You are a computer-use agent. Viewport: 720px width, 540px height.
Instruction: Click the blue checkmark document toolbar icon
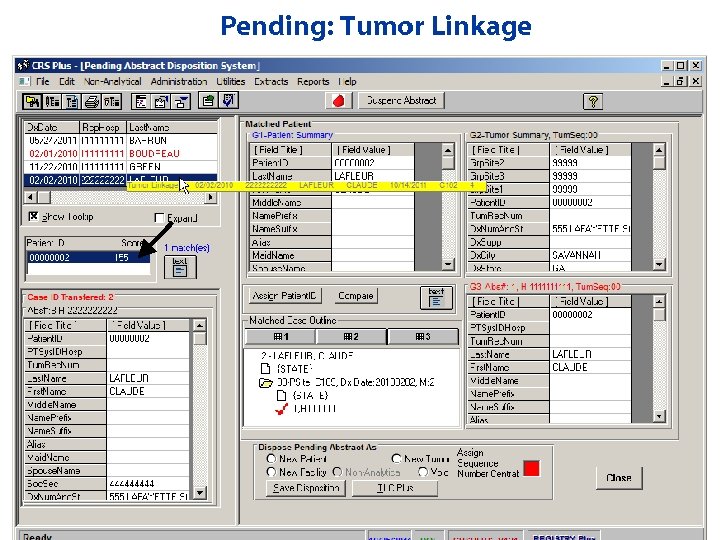tap(228, 101)
